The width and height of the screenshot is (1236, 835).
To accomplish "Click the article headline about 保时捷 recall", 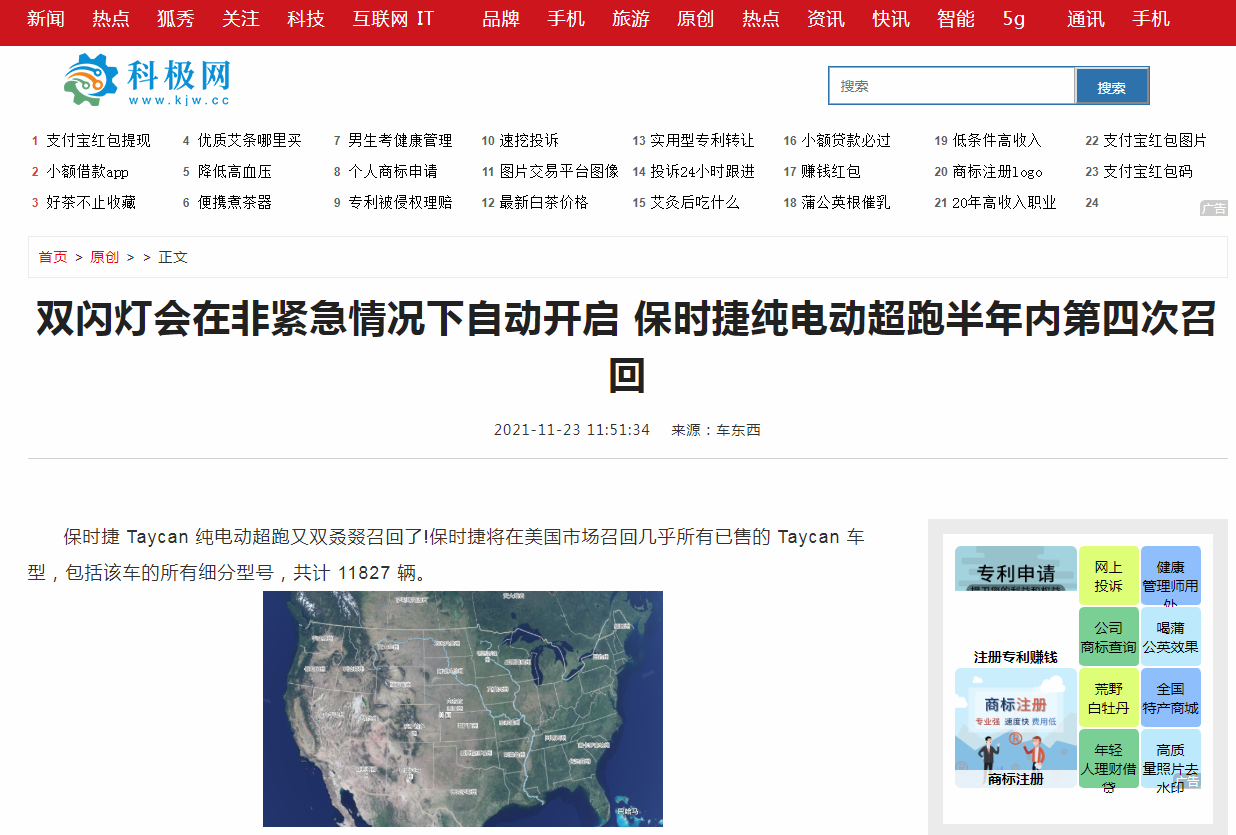I will coord(627,347).
